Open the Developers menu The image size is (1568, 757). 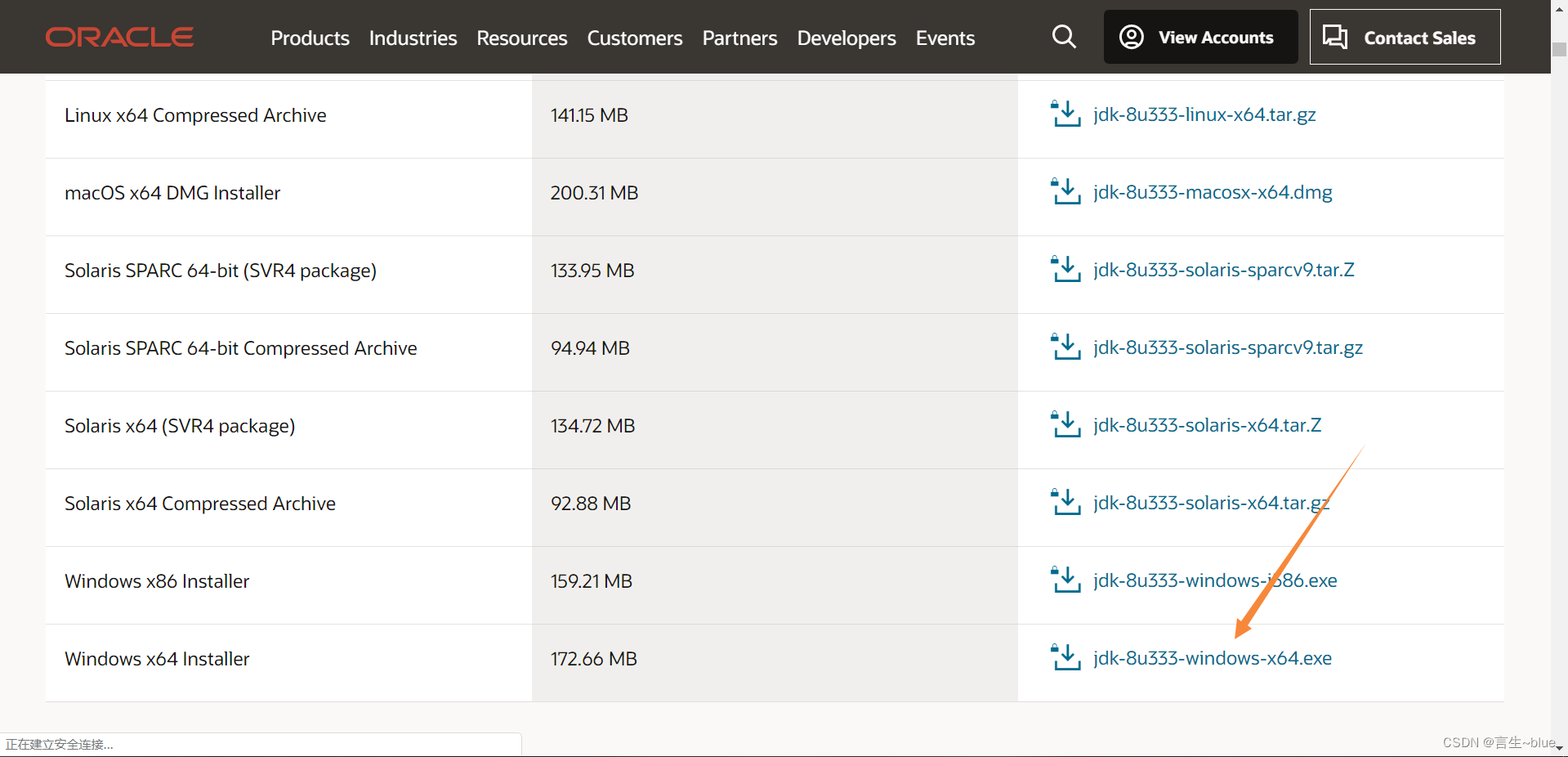tap(847, 38)
